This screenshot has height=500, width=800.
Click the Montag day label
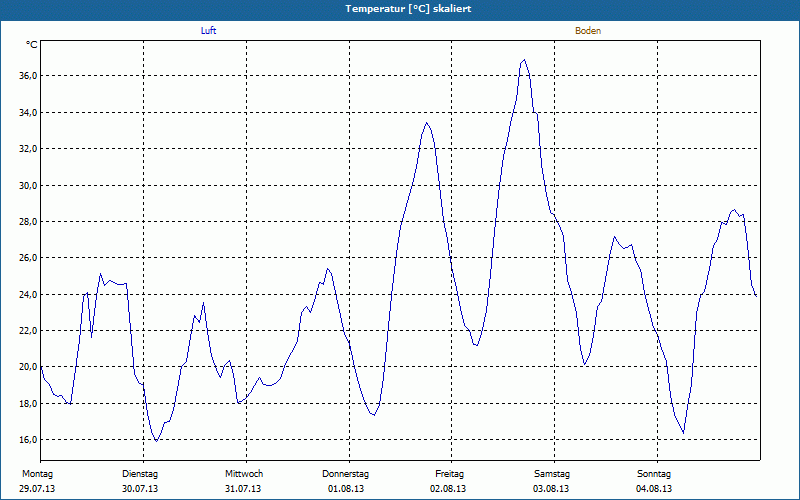click(37, 474)
